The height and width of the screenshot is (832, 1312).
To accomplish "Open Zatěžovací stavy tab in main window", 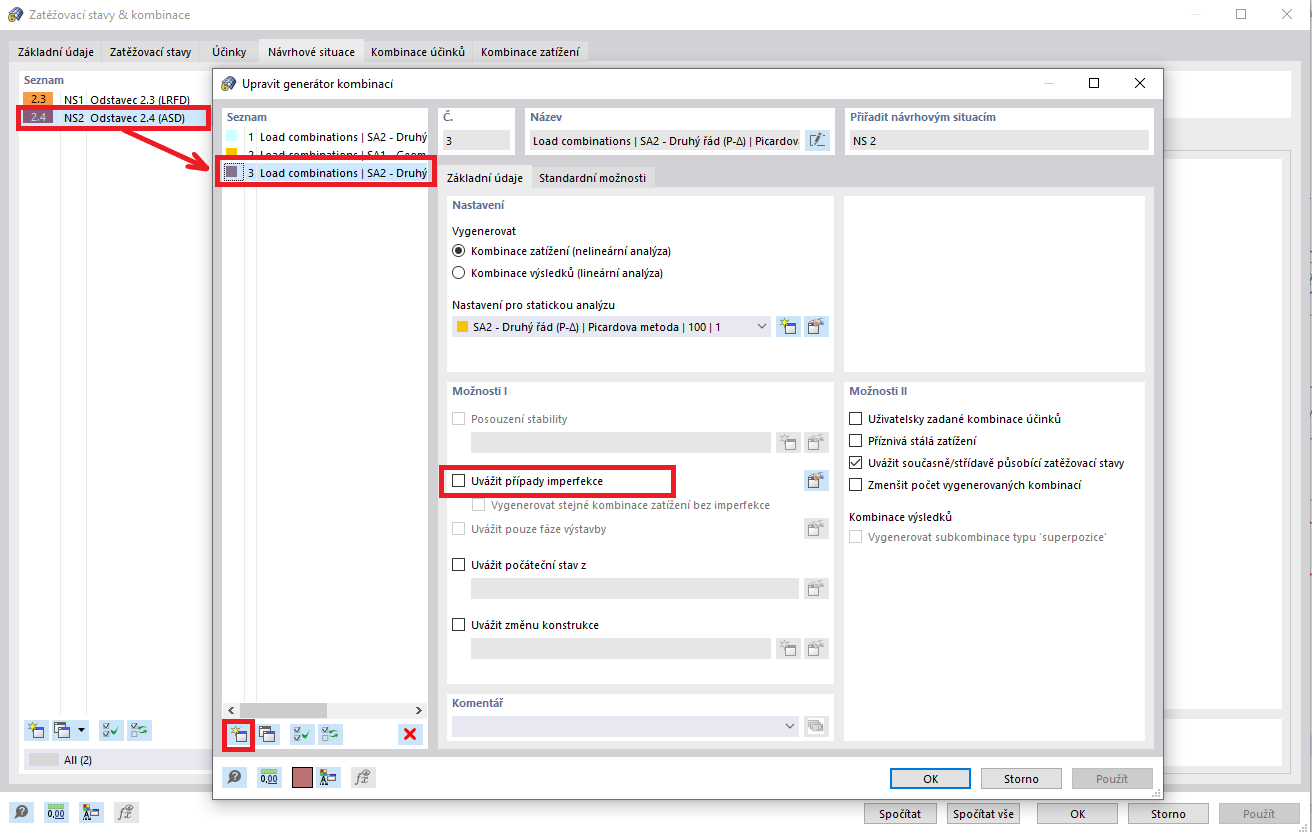I will [150, 52].
